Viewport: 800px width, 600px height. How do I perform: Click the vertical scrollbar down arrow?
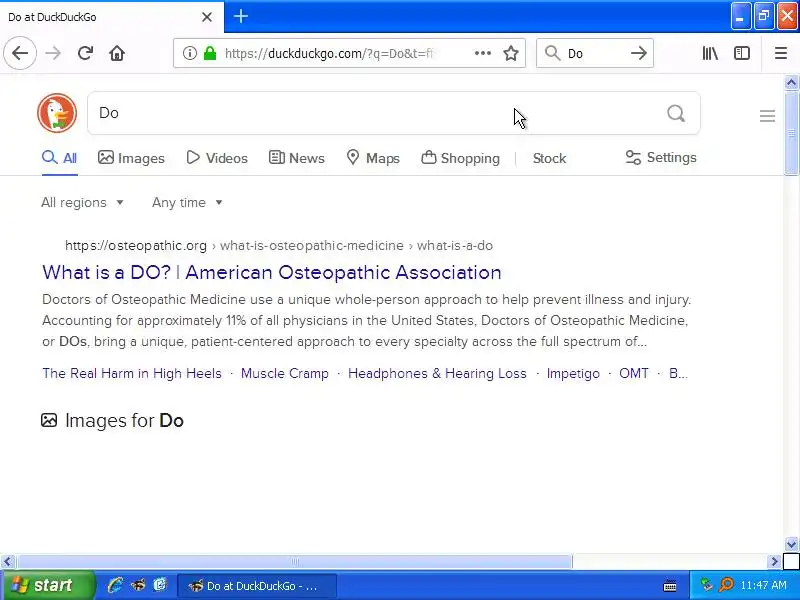coord(791,544)
